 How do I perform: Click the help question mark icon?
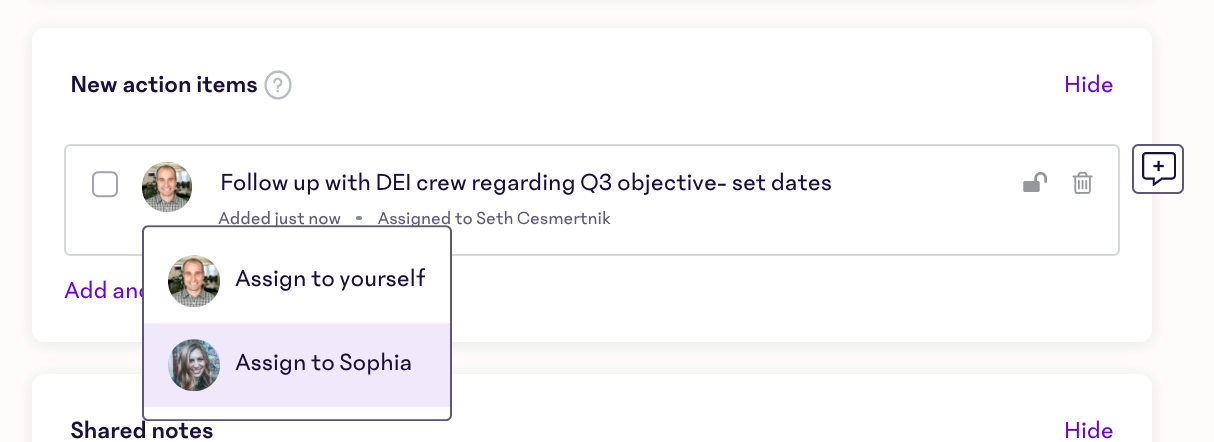[278, 85]
